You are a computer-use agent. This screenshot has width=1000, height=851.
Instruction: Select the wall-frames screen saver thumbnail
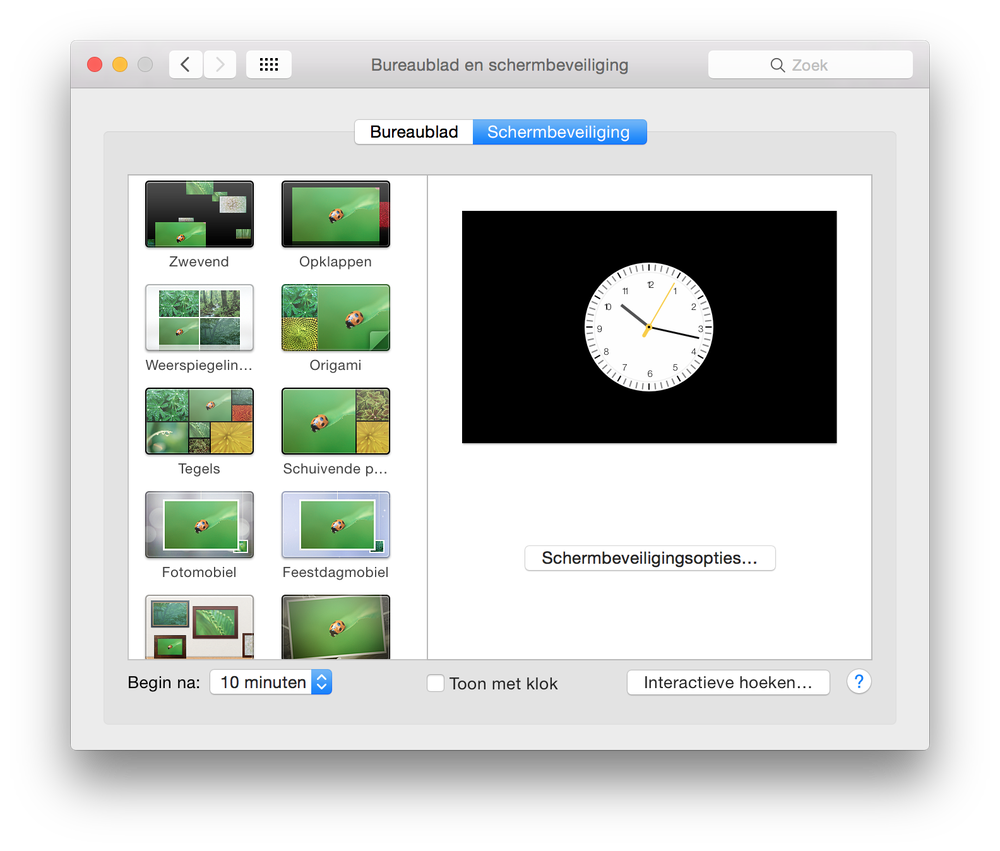click(x=199, y=627)
